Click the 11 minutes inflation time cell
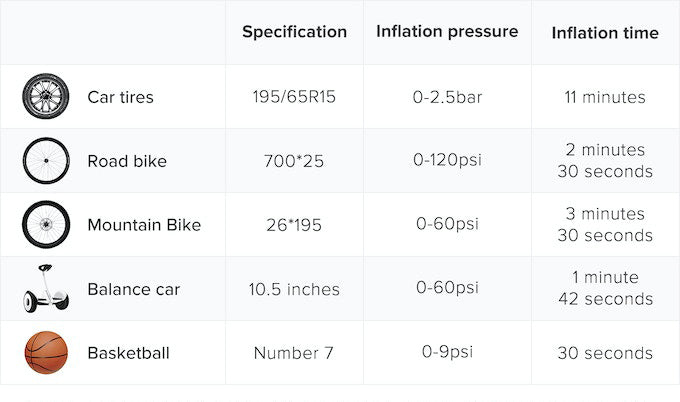This screenshot has width=680, height=402. tap(605, 97)
